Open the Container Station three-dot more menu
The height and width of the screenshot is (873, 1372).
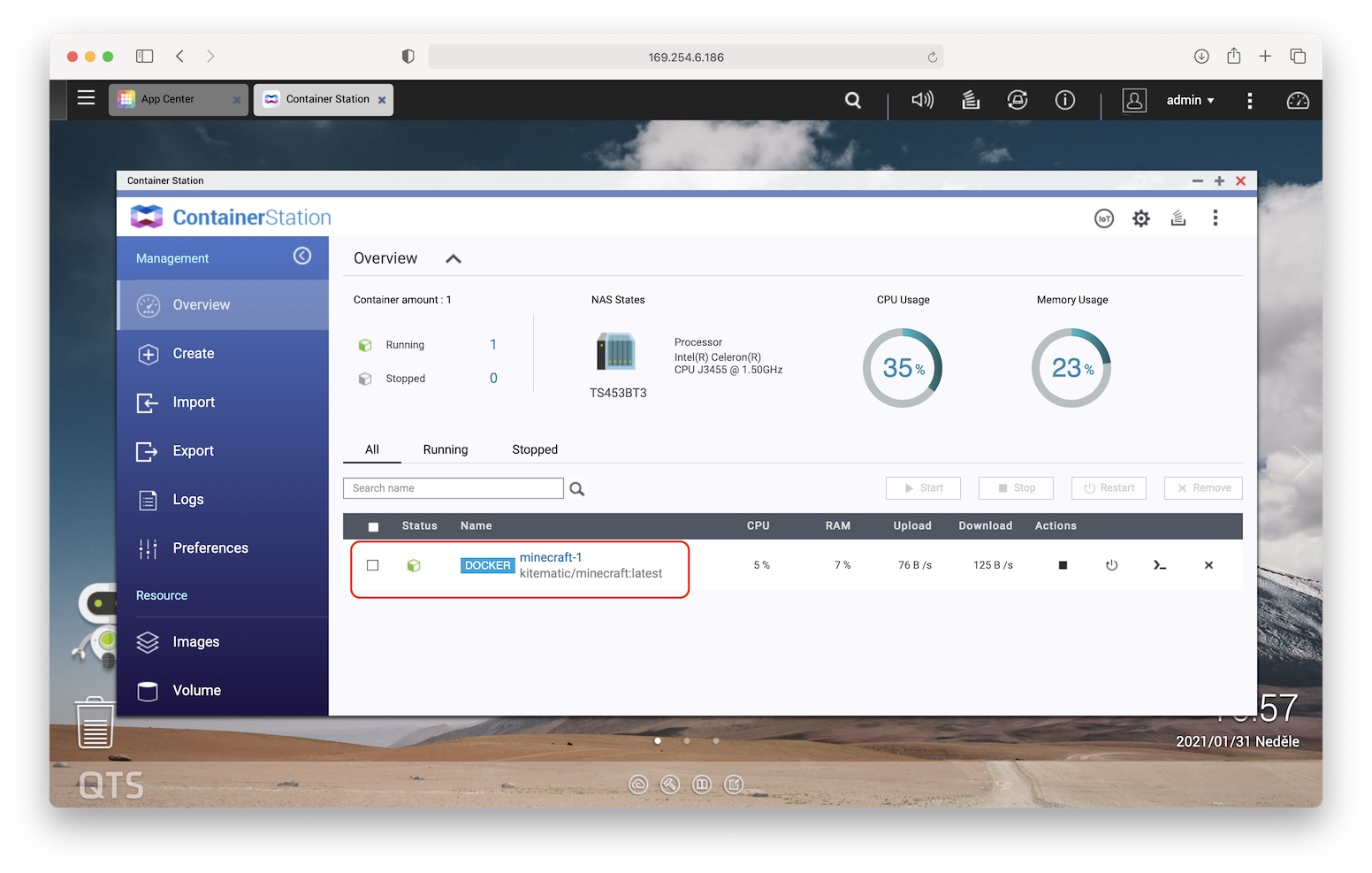tap(1216, 218)
